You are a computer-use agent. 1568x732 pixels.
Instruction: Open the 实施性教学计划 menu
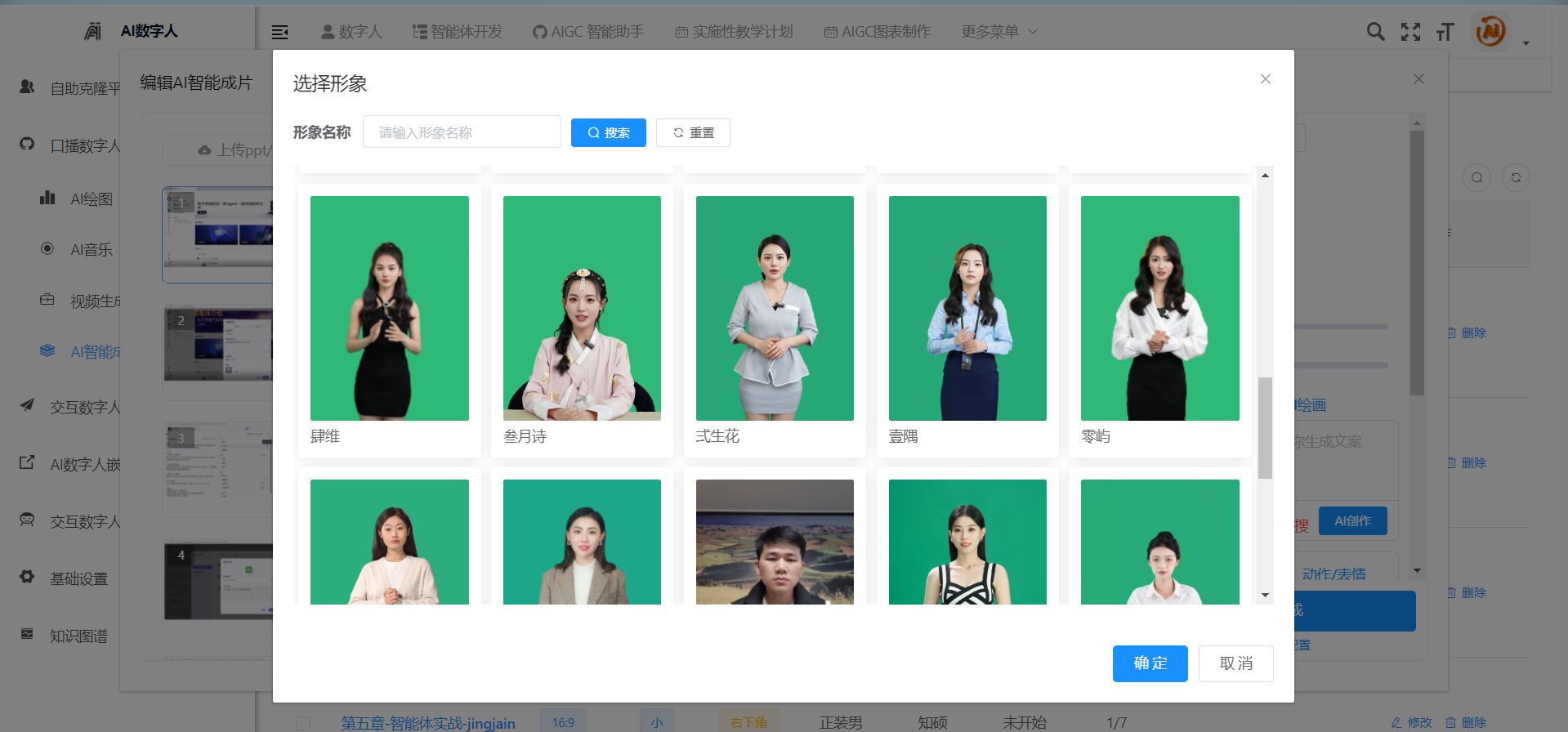[x=734, y=32]
